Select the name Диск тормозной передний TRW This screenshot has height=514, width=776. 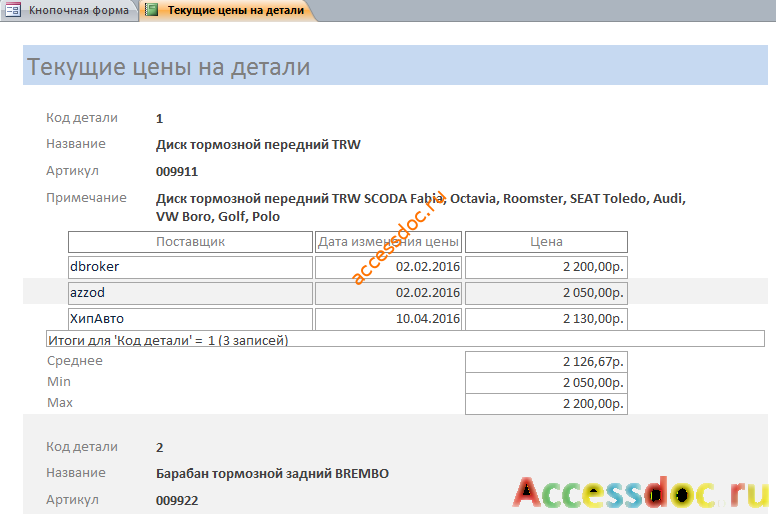(258, 145)
